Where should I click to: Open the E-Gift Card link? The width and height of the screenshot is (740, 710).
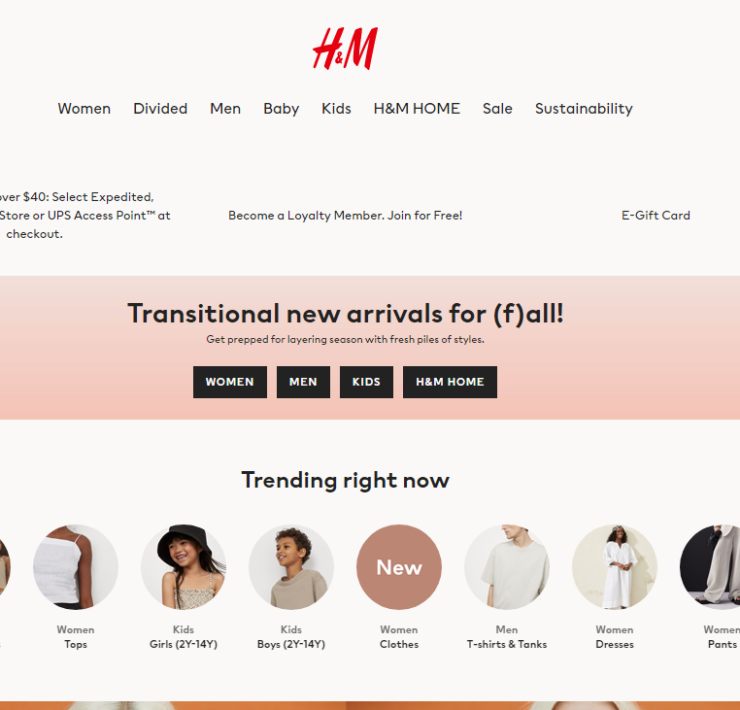point(656,215)
